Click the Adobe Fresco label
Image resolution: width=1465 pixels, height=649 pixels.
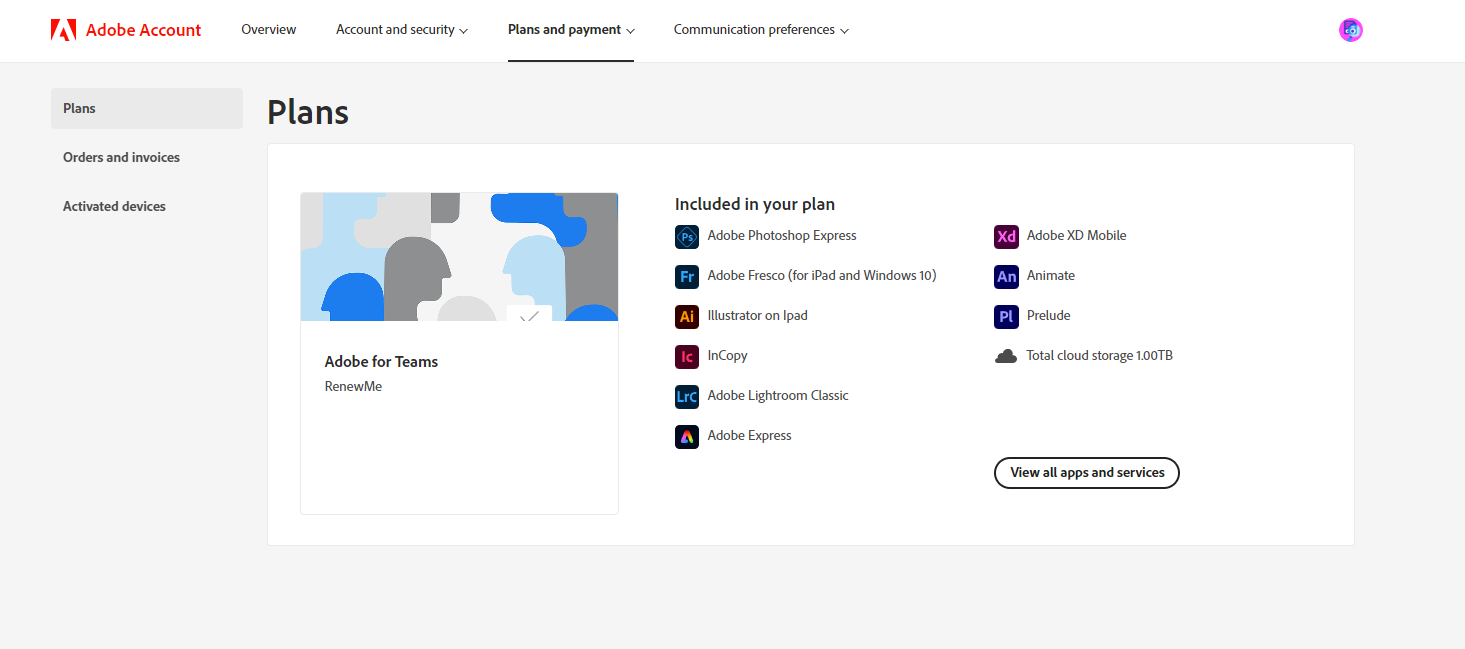pyautogui.click(x=822, y=276)
